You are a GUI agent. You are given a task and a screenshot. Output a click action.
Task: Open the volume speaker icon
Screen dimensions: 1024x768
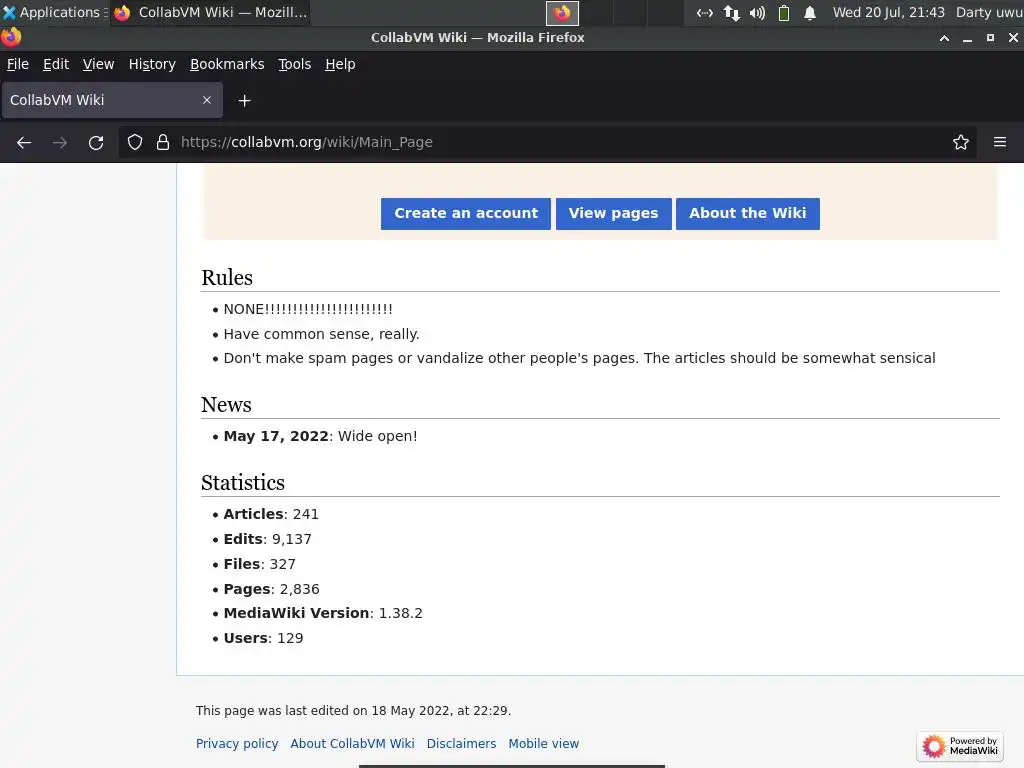pyautogui.click(x=758, y=12)
